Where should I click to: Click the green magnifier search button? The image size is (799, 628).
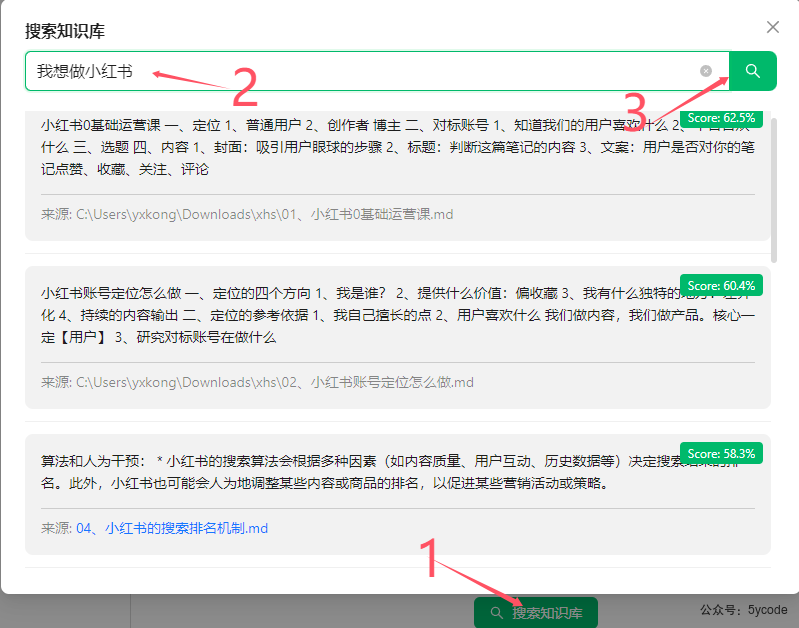click(x=753, y=71)
